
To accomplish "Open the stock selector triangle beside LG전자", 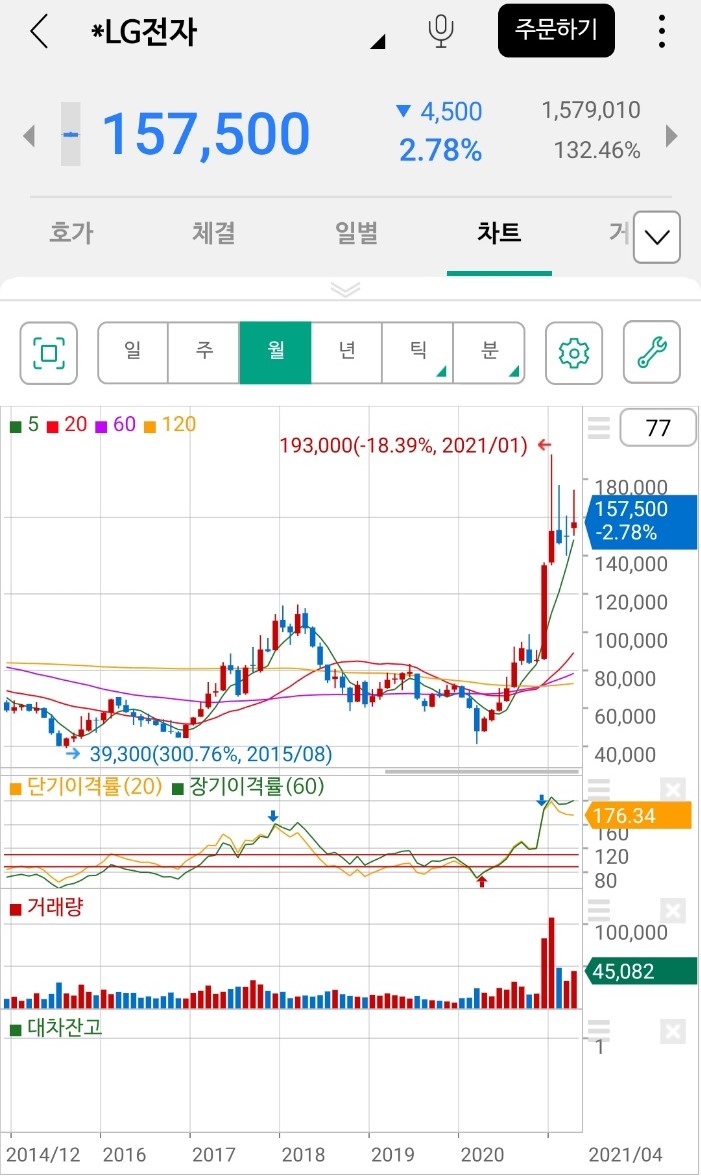I will (x=378, y=42).
